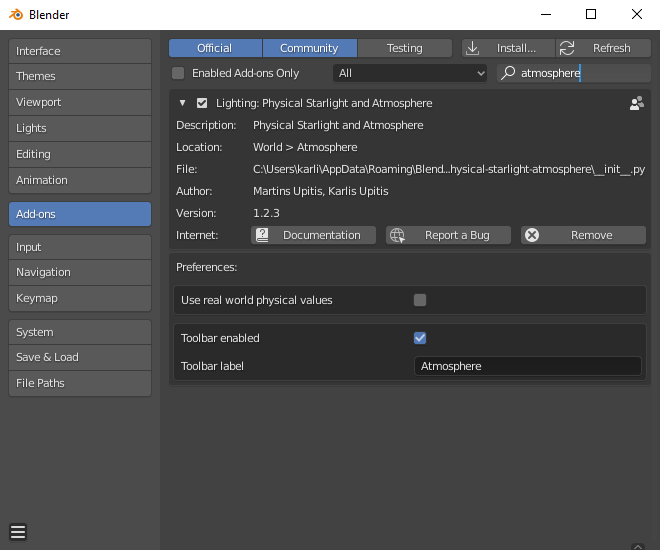Enable Use real world physical values
Viewport: 660px width, 550px height.
click(x=420, y=300)
